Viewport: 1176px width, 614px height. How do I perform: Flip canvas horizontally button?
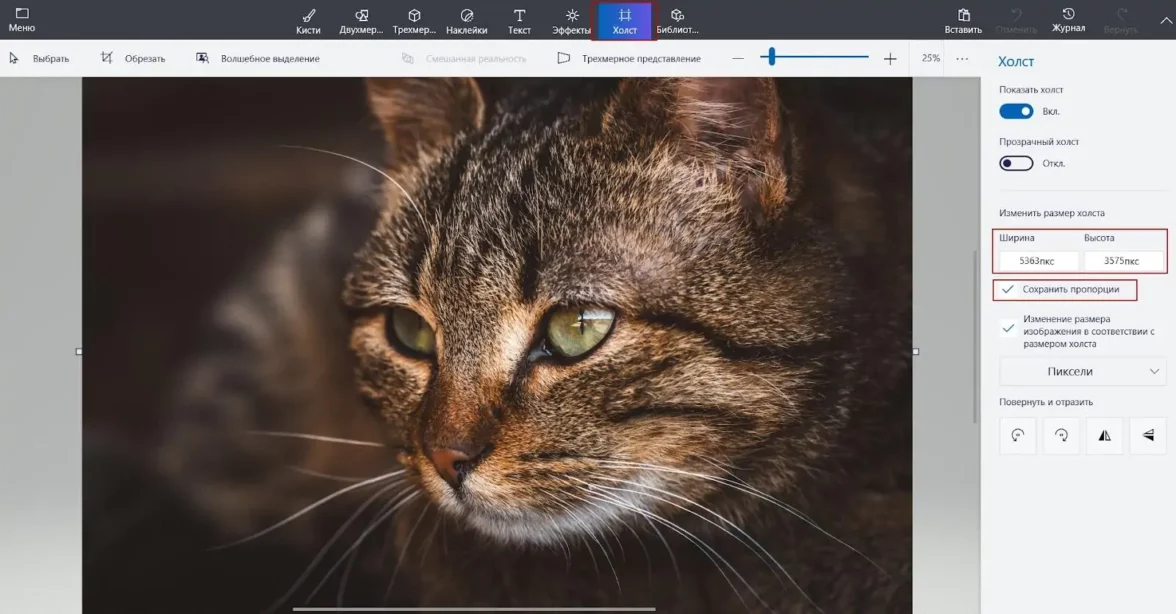click(x=1104, y=435)
